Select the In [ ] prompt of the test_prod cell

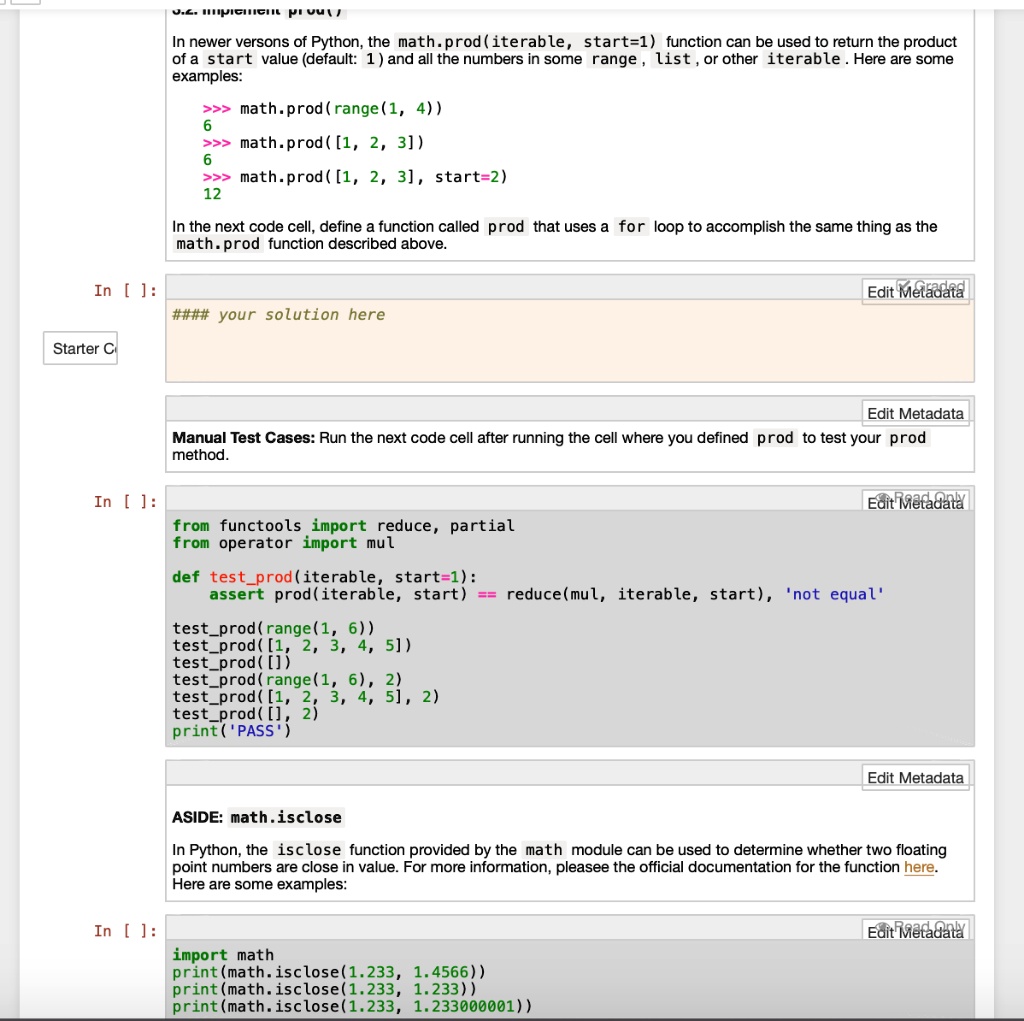pyautogui.click(x=125, y=502)
